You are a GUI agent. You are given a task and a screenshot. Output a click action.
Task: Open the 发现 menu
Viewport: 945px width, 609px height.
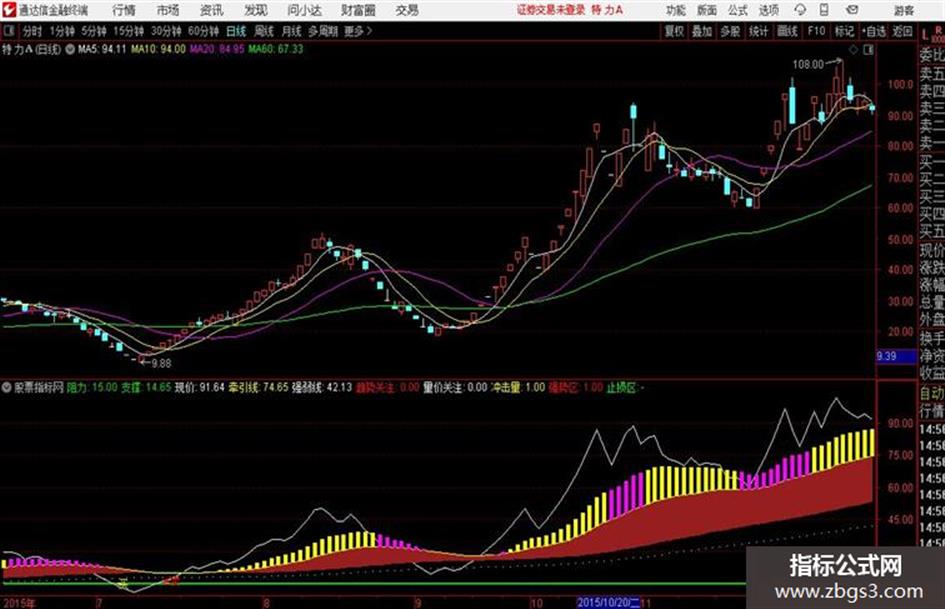[x=256, y=10]
